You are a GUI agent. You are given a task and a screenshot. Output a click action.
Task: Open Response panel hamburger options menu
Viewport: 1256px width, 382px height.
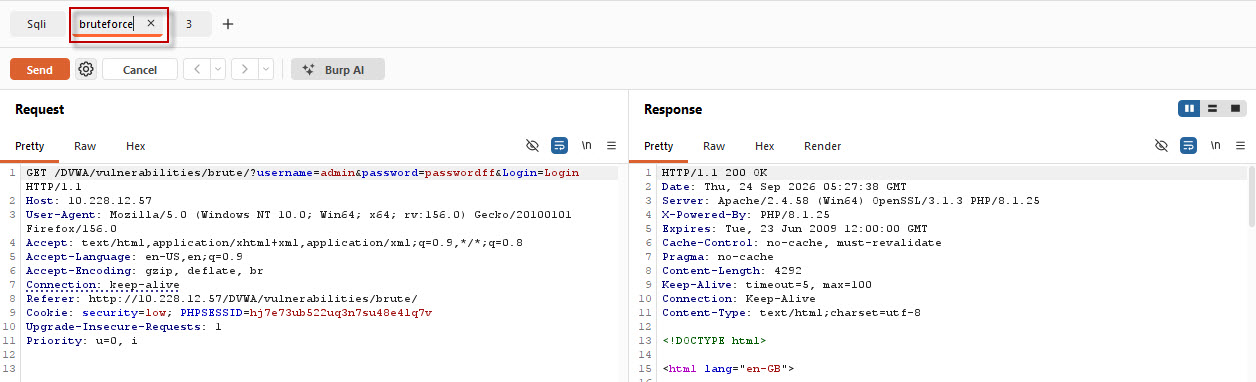[x=1240, y=145]
